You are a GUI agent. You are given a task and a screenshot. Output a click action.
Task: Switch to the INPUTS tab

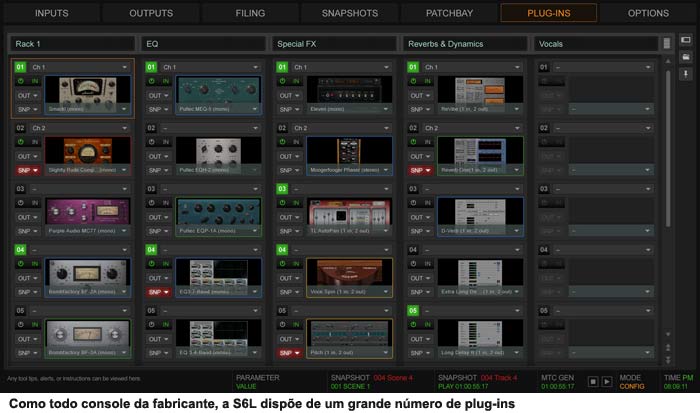[52, 13]
